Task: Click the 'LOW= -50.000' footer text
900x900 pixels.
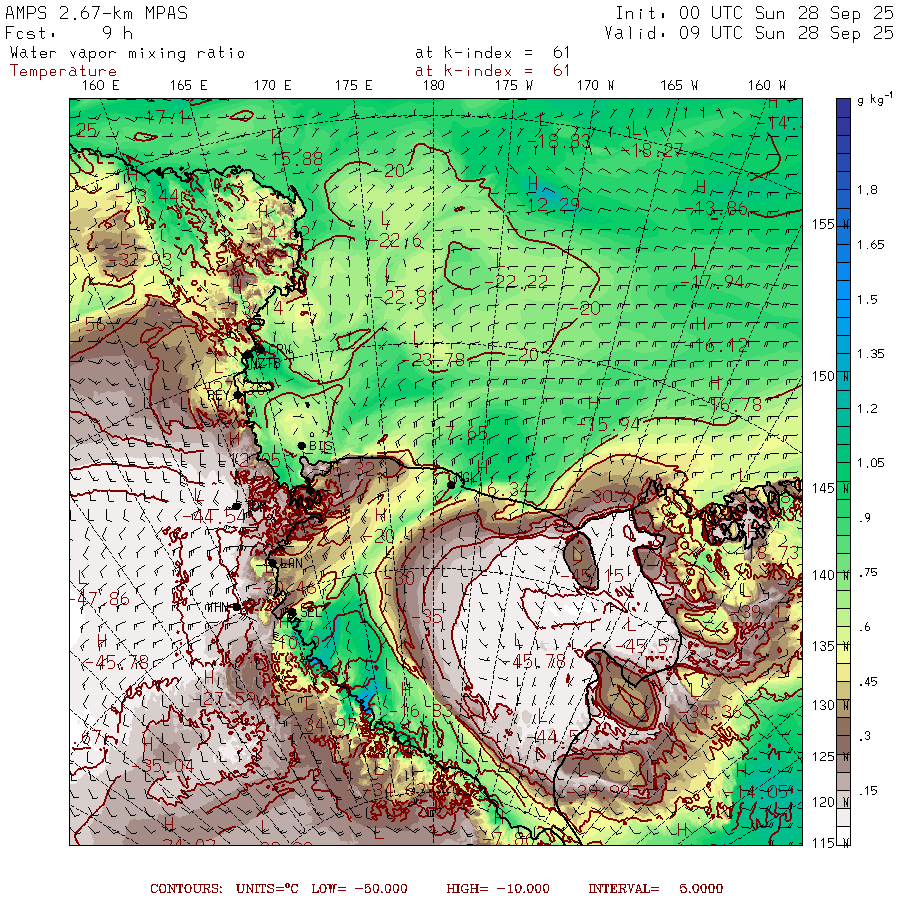Action: [359, 889]
